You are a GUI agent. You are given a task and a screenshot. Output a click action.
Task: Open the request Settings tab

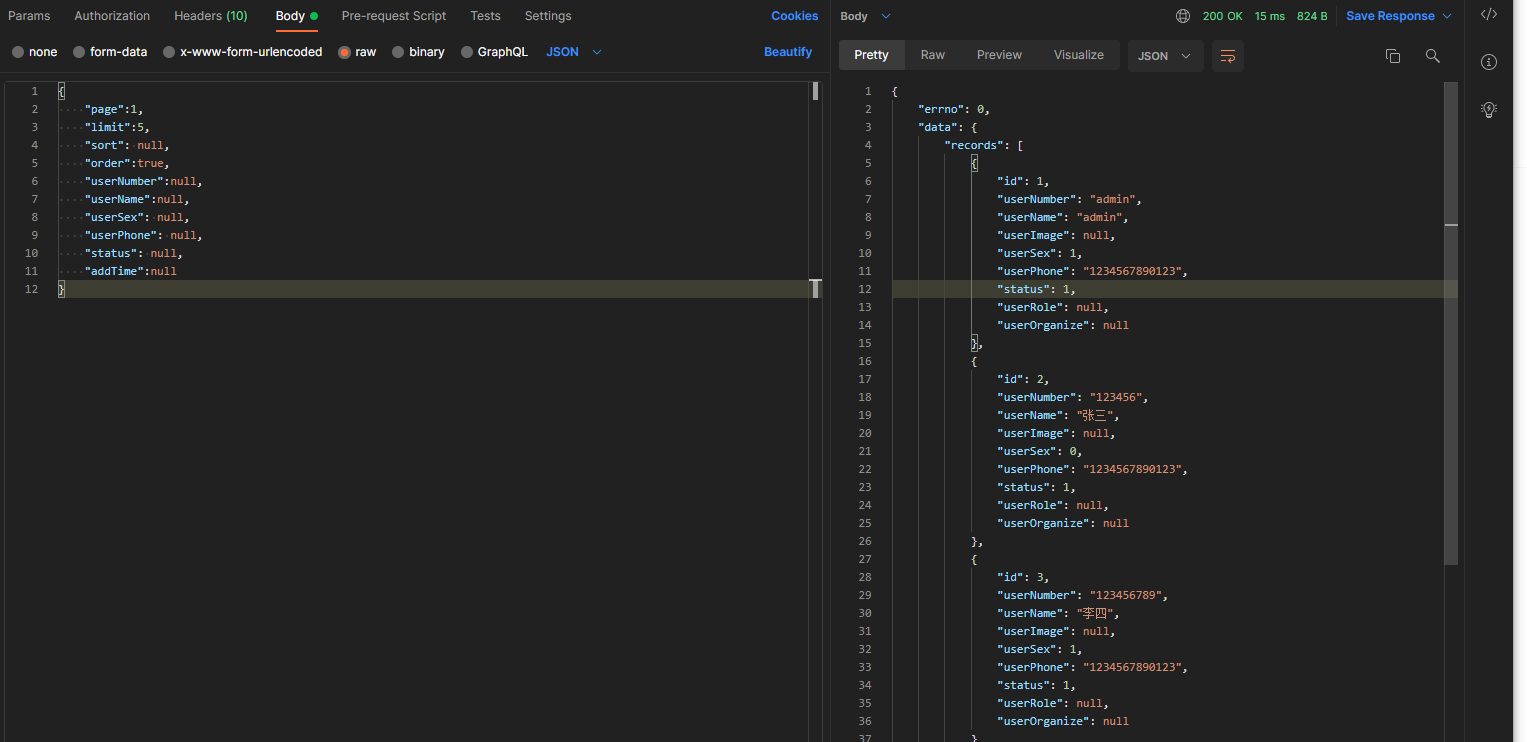pyautogui.click(x=548, y=16)
